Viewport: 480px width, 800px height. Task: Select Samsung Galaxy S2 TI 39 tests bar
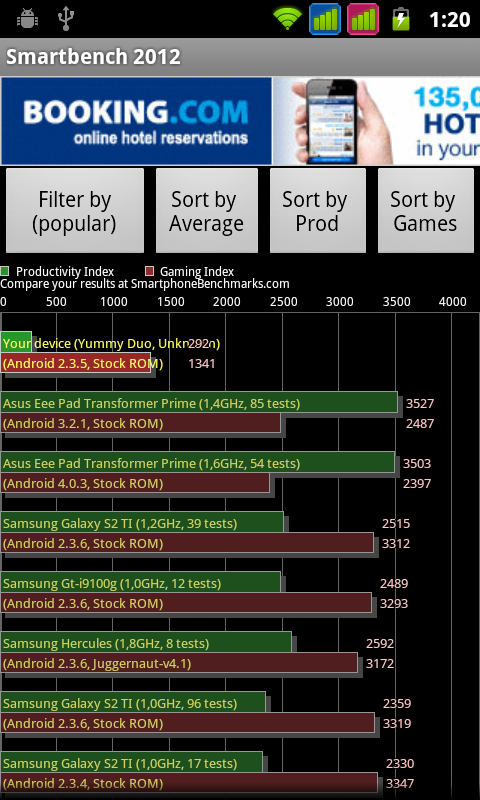pyautogui.click(x=142, y=522)
